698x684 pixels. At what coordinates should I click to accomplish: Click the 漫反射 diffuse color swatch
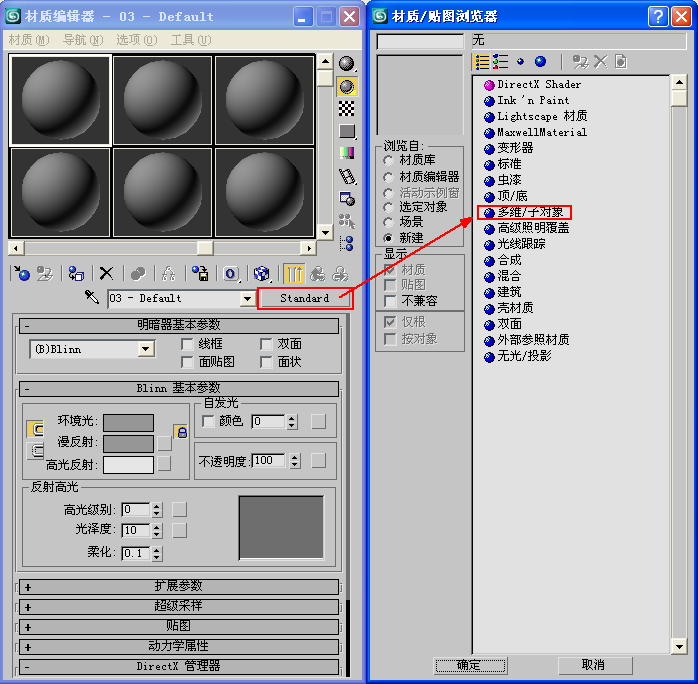128,443
